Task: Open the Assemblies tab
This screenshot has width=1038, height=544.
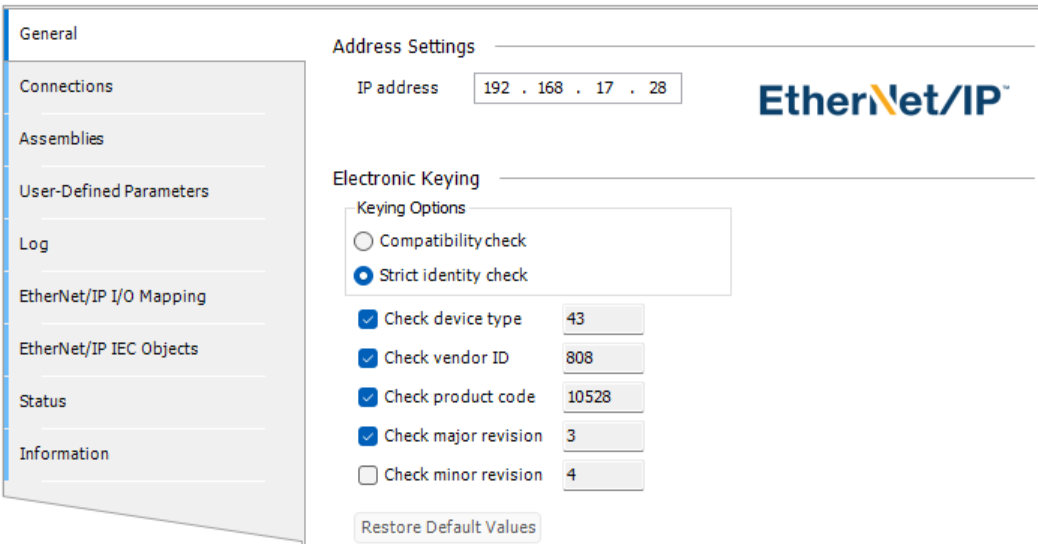Action: coord(62,139)
